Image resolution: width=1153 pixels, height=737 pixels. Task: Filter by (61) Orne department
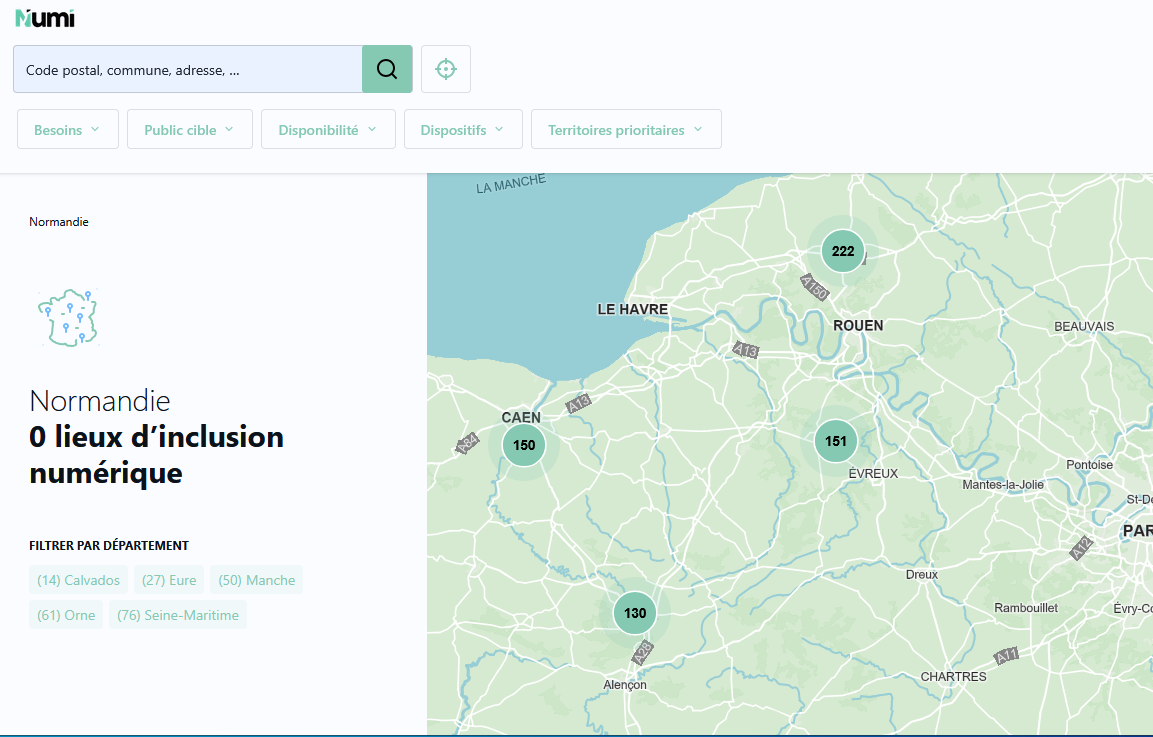click(66, 615)
